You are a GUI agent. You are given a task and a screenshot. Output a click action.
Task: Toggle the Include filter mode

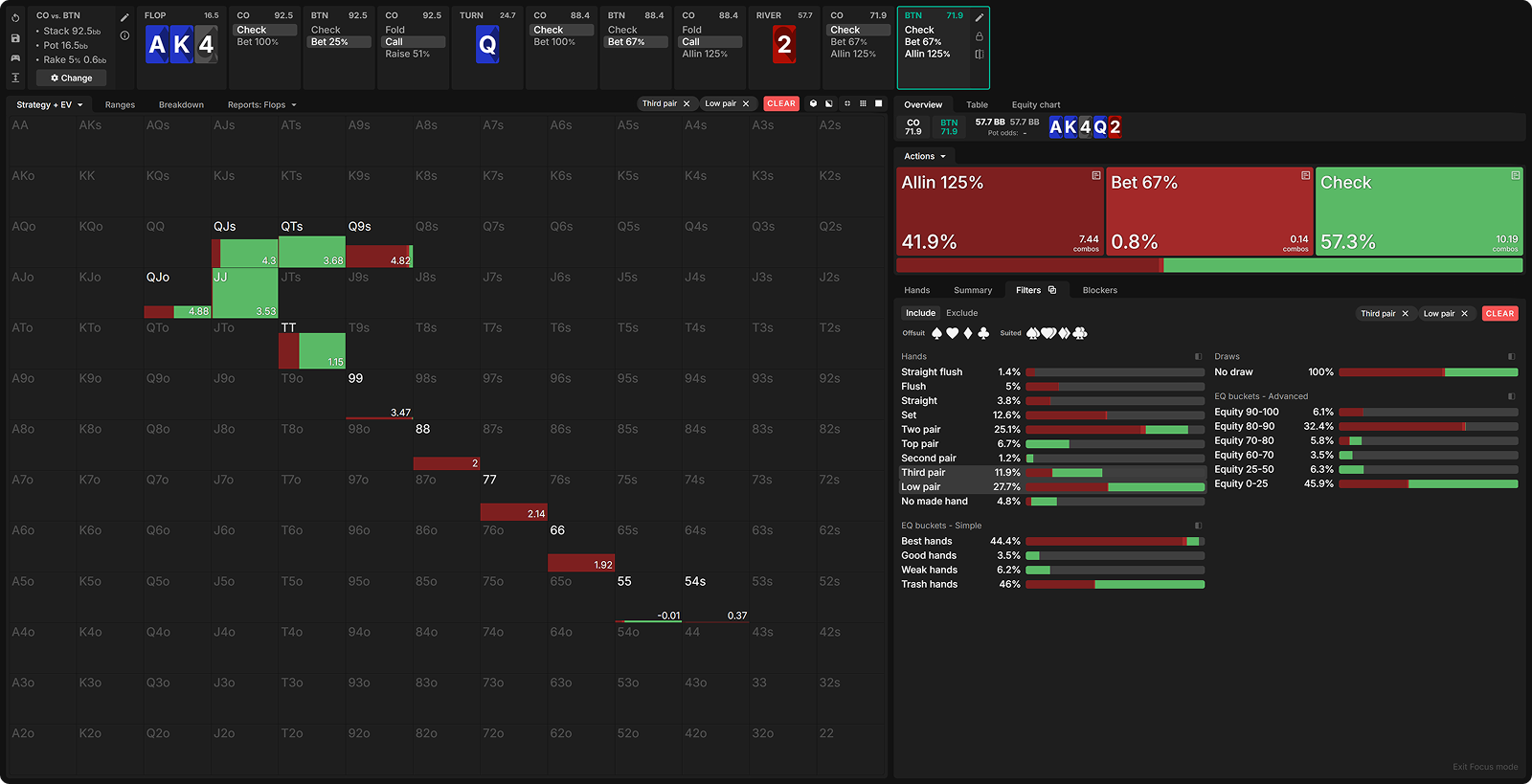click(x=920, y=313)
